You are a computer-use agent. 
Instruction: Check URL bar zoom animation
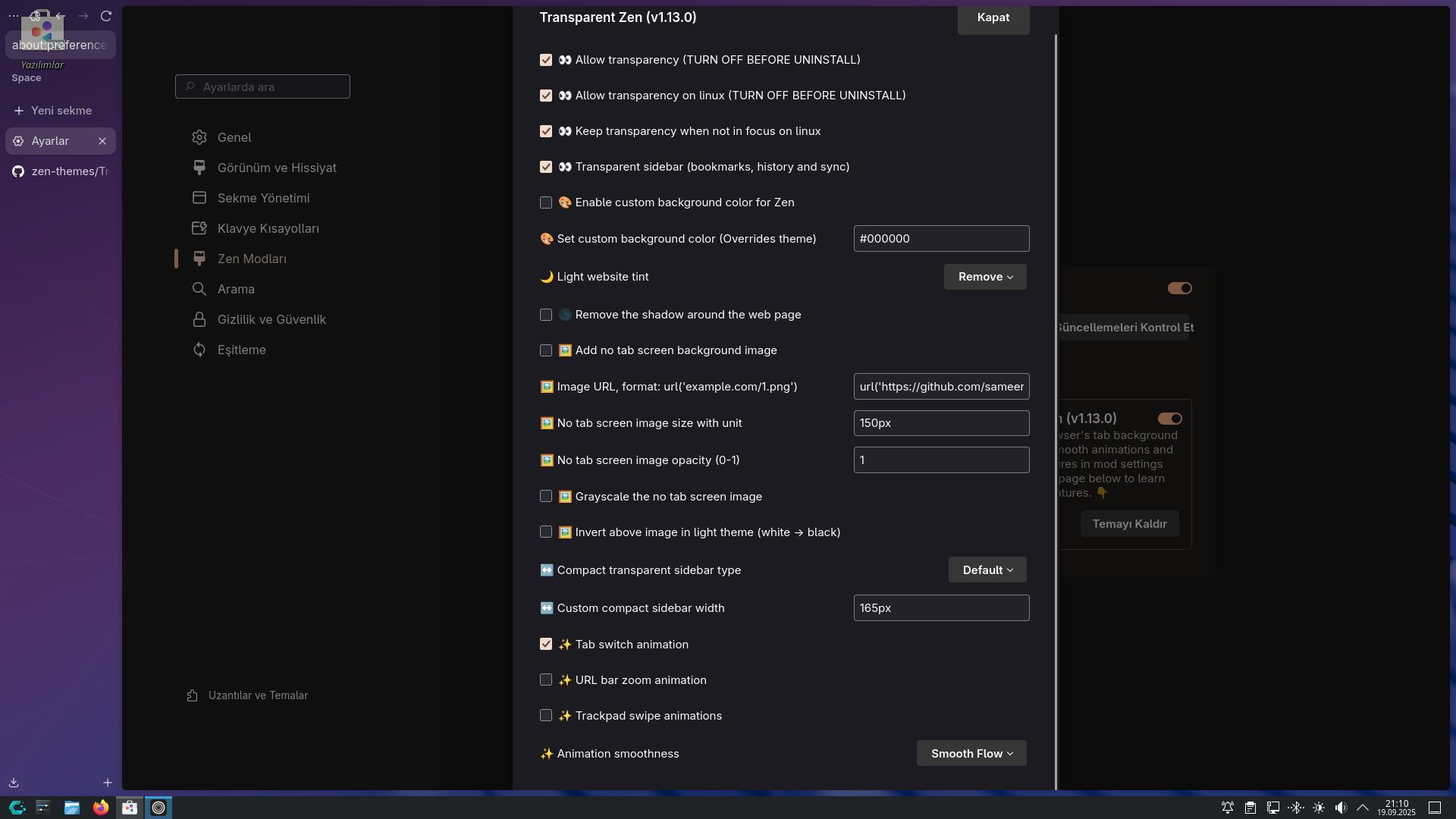pyautogui.click(x=546, y=679)
